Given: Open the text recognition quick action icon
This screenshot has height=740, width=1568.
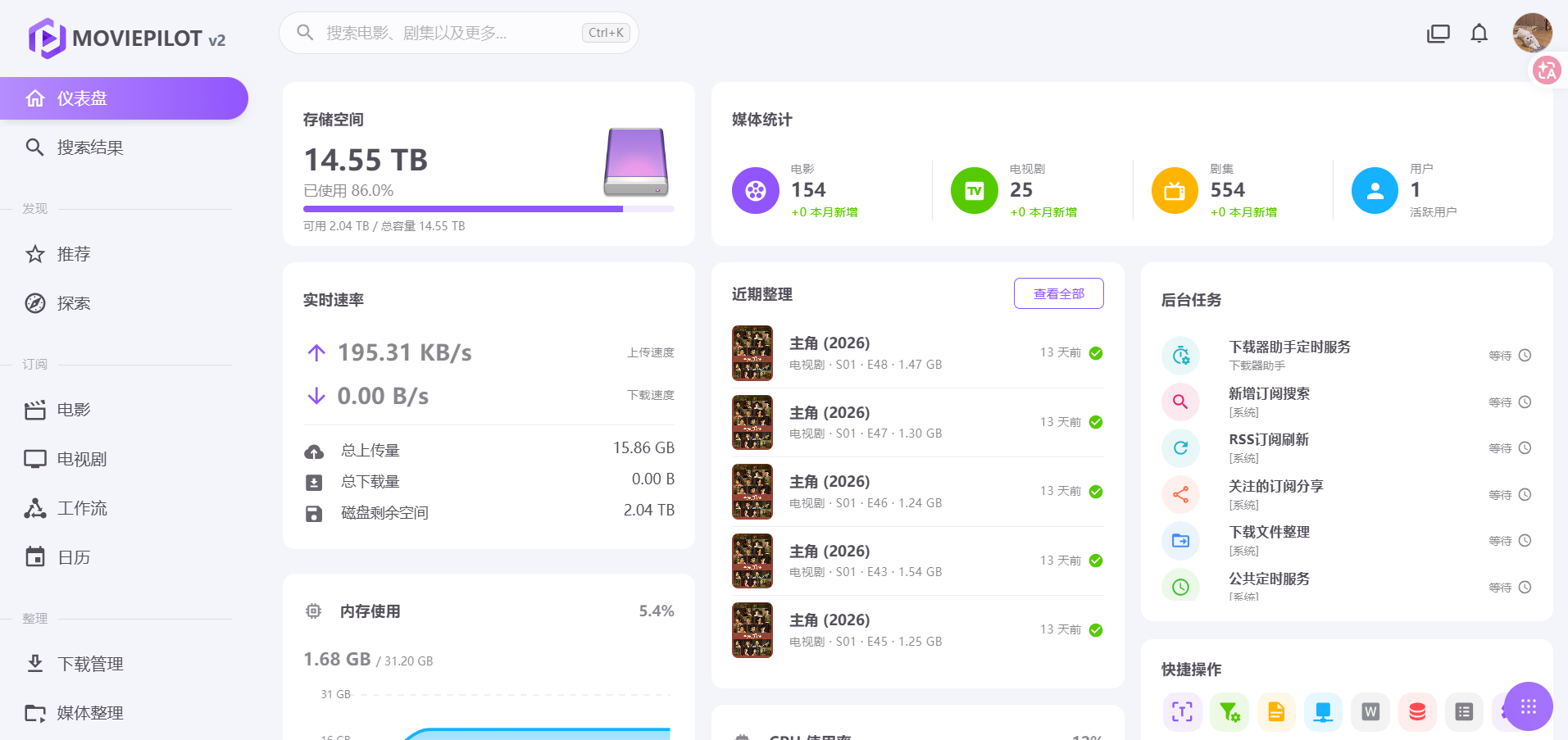Looking at the screenshot, I should (x=1182, y=711).
